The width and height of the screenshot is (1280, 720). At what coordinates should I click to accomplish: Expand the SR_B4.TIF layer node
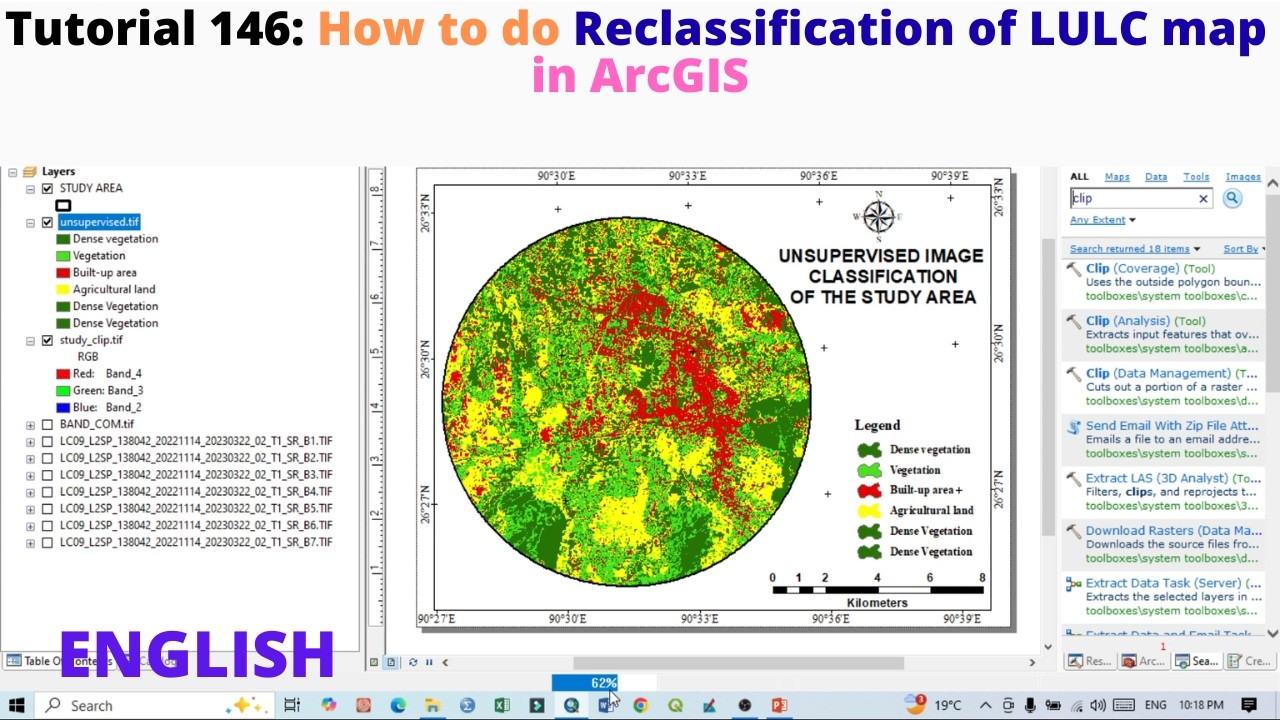click(31, 492)
